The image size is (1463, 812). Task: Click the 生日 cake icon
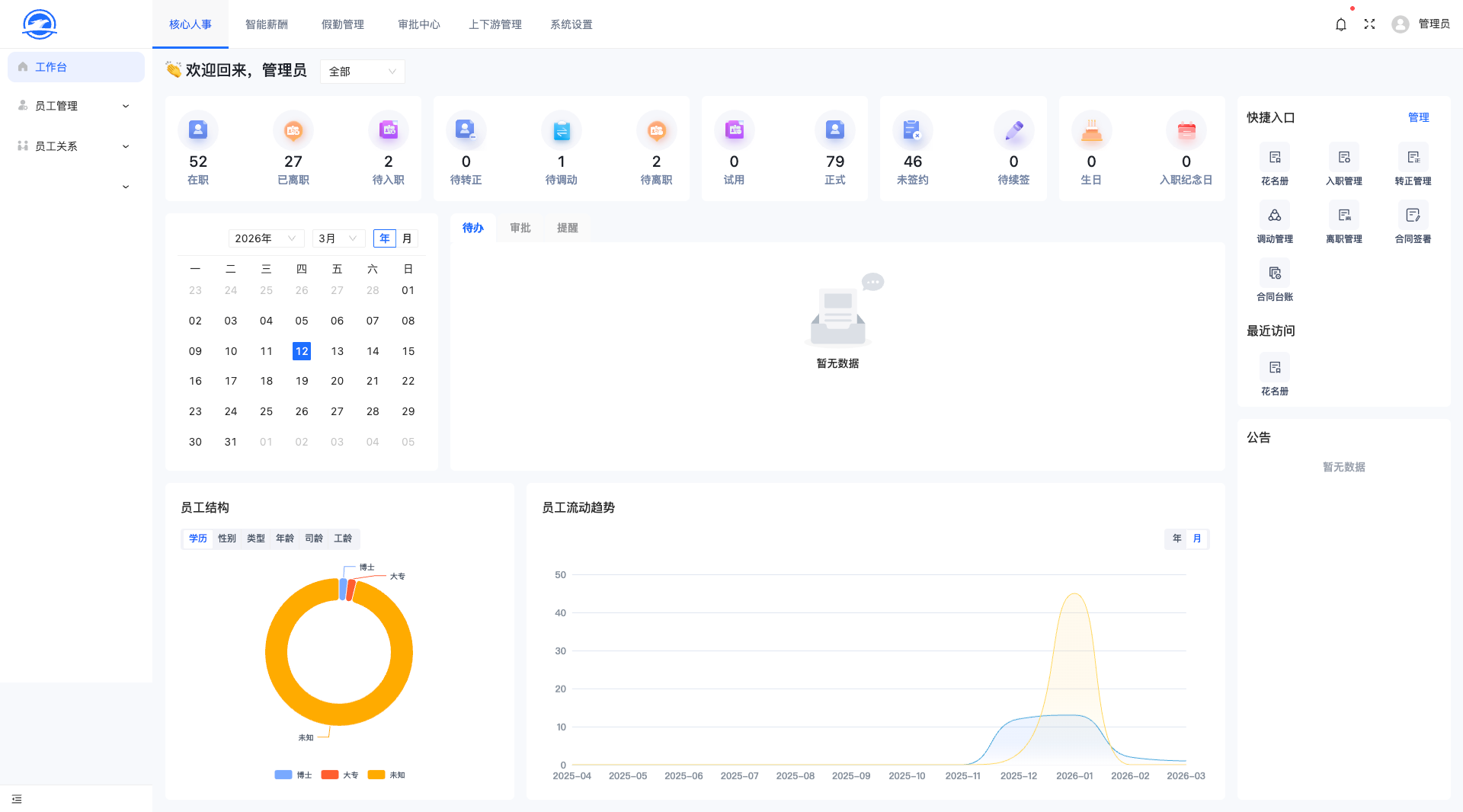1092,130
